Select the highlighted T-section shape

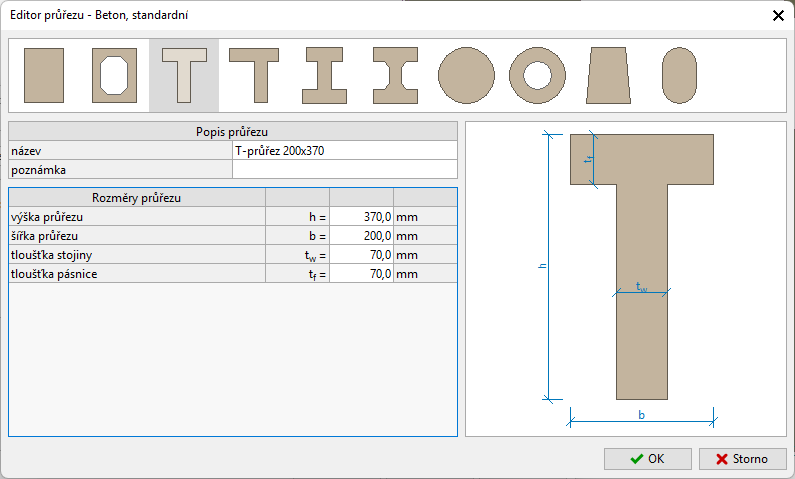184,76
